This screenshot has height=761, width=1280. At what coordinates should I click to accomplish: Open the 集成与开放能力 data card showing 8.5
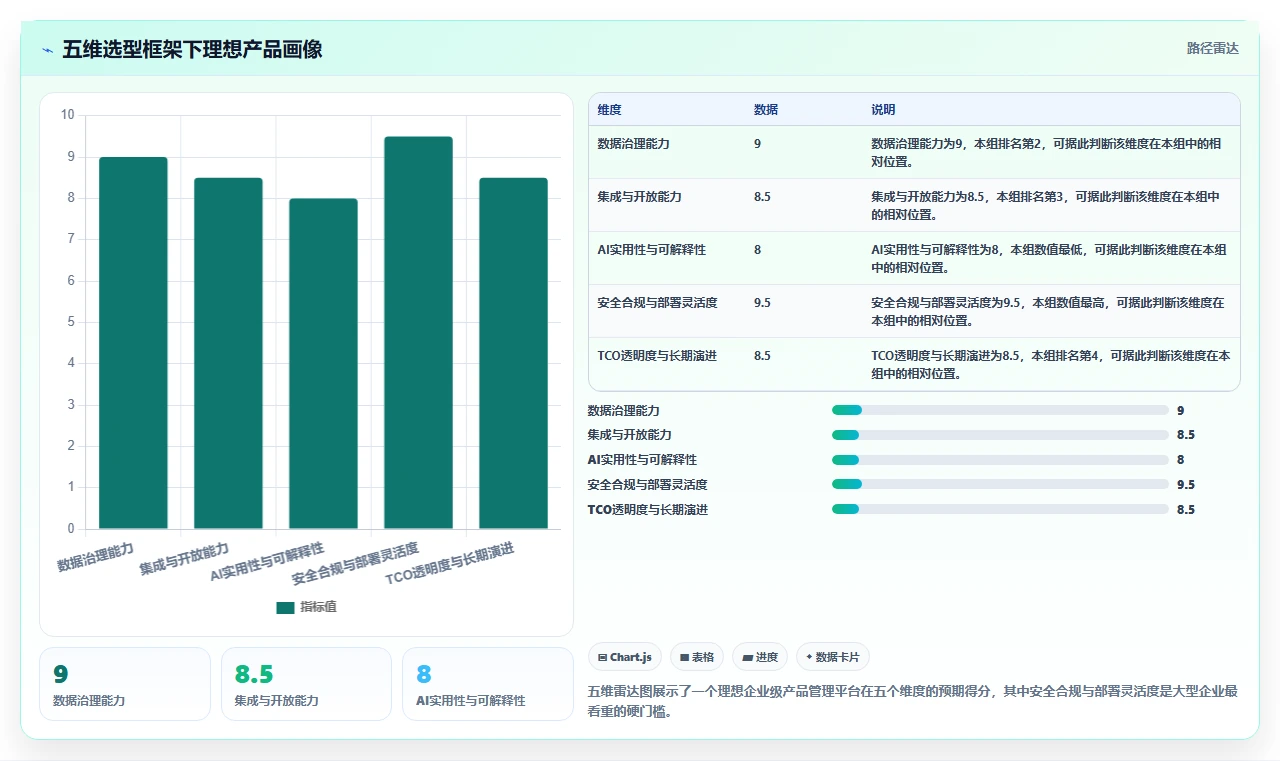[306, 684]
